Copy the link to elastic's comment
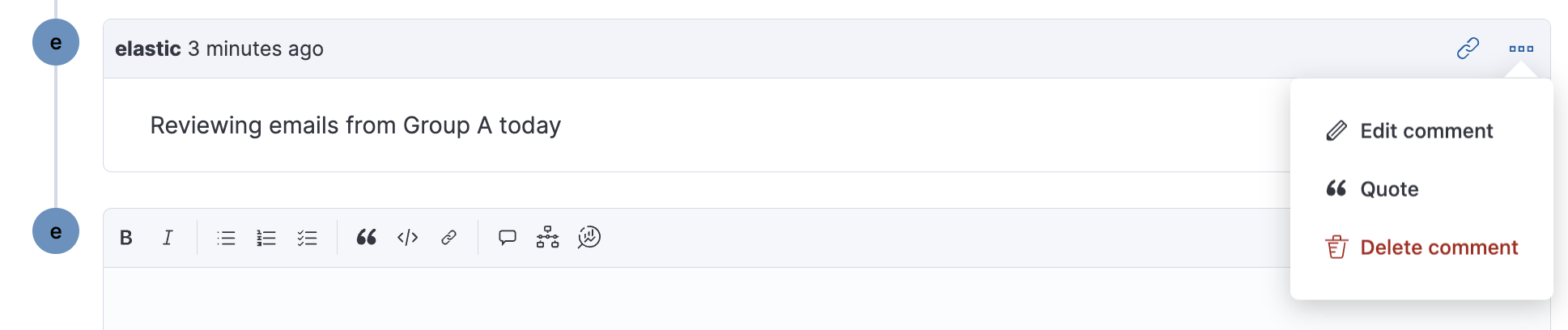 coord(1468,49)
